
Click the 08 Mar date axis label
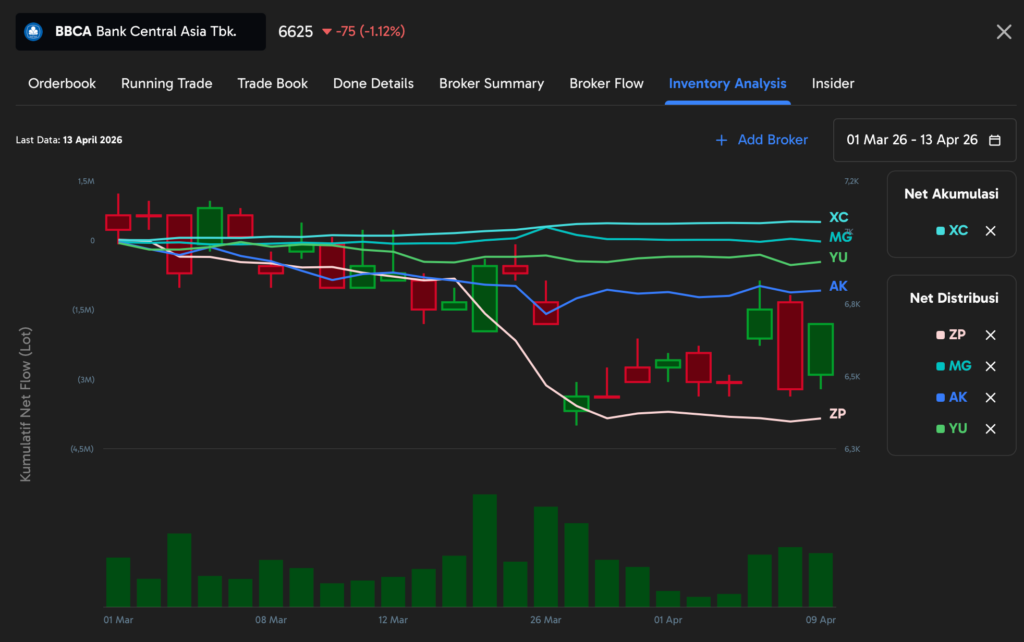click(x=271, y=620)
